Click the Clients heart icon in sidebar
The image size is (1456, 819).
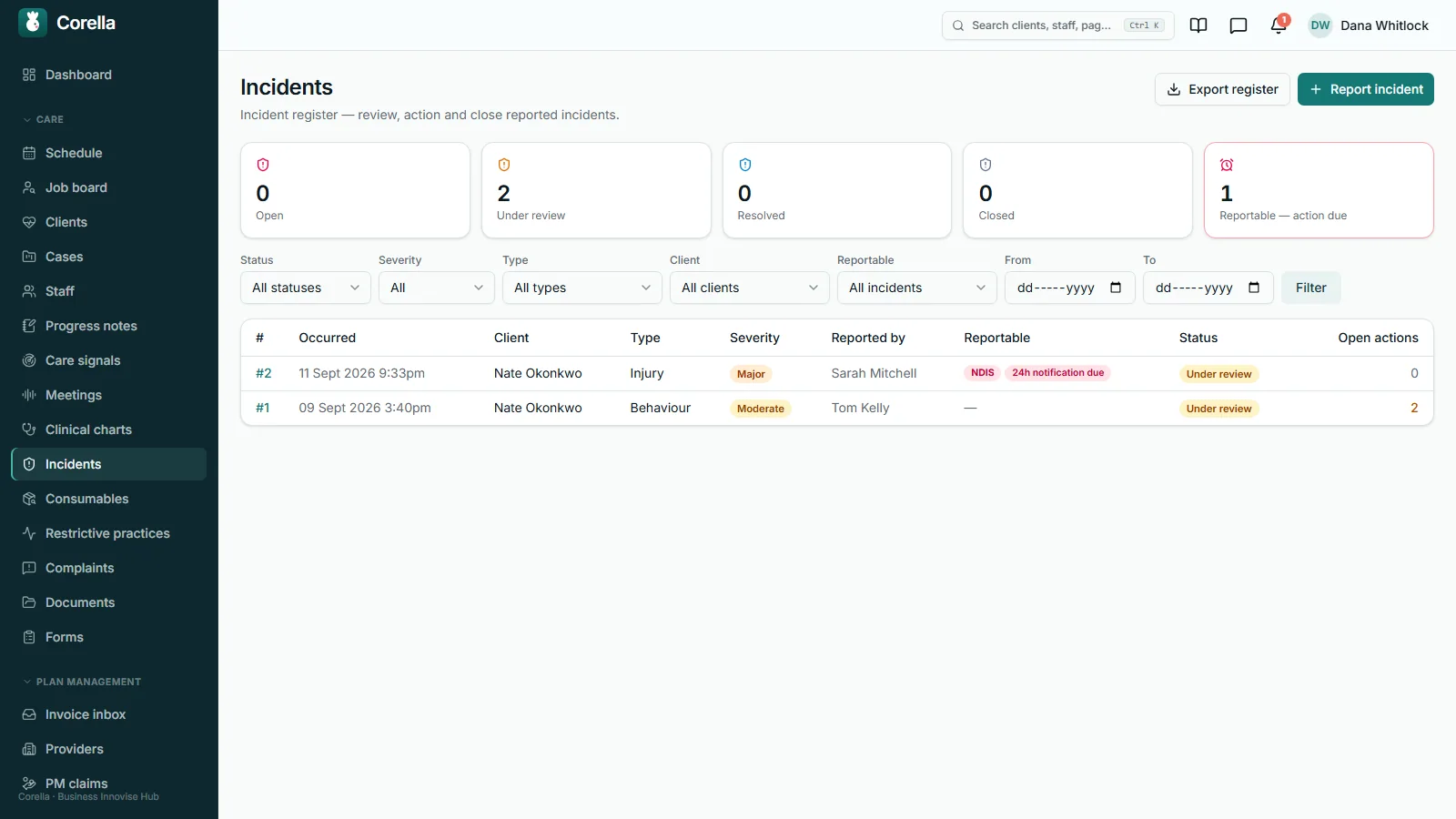pyautogui.click(x=29, y=222)
